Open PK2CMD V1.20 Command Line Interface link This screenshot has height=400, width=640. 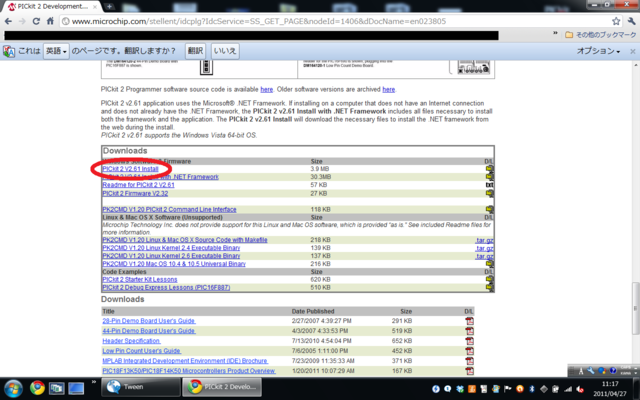(169, 209)
